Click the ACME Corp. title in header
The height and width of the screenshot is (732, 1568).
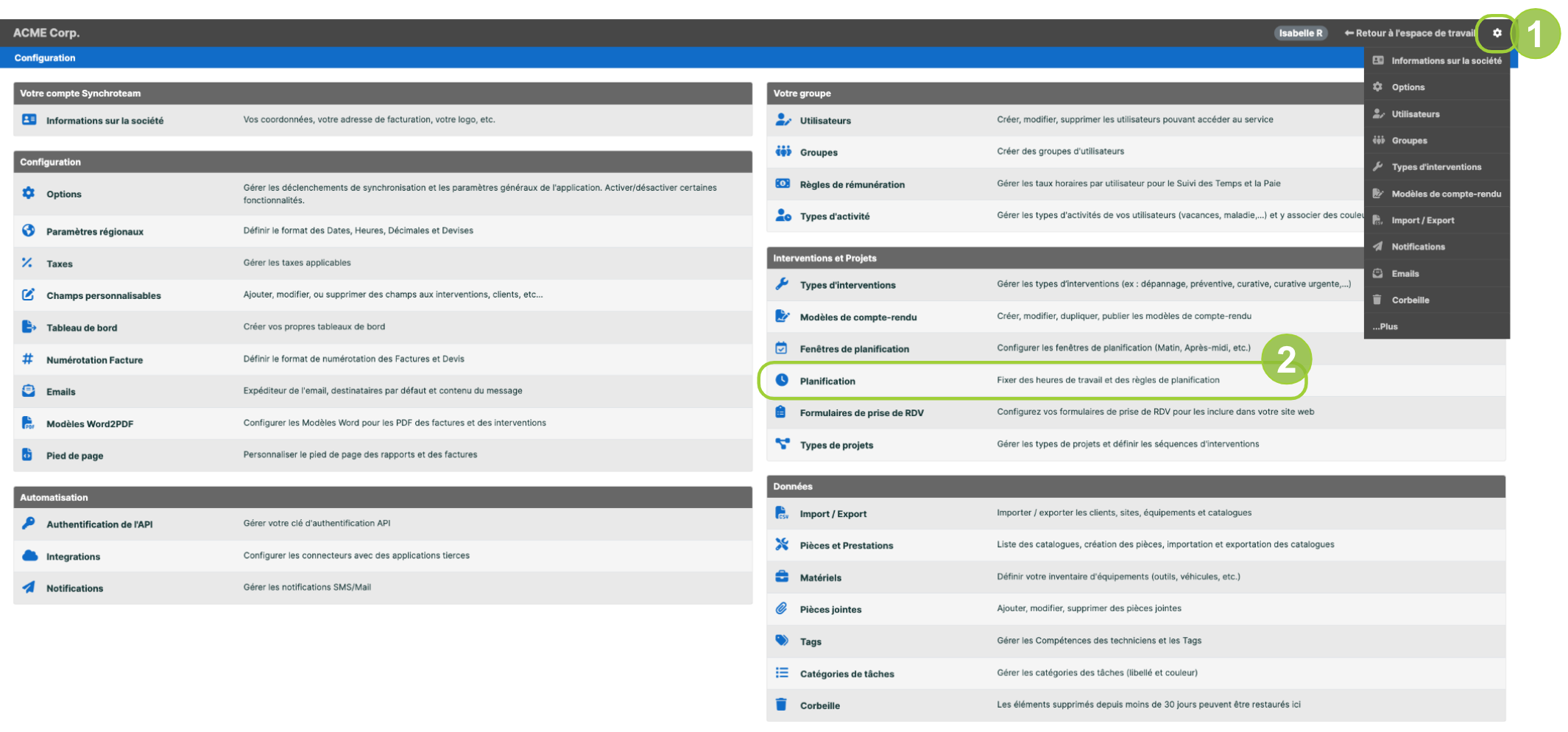pos(46,33)
